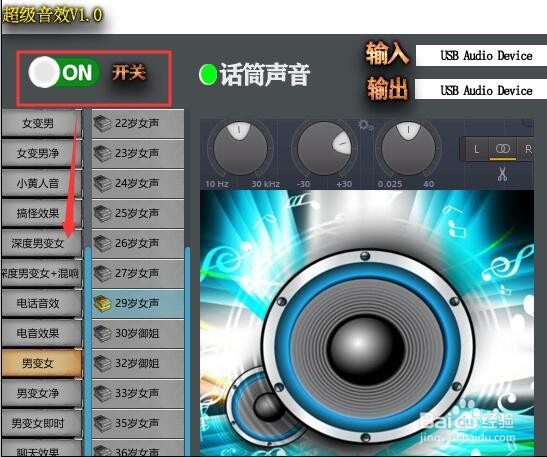Select the 29岁女声 preset text

[137, 303]
